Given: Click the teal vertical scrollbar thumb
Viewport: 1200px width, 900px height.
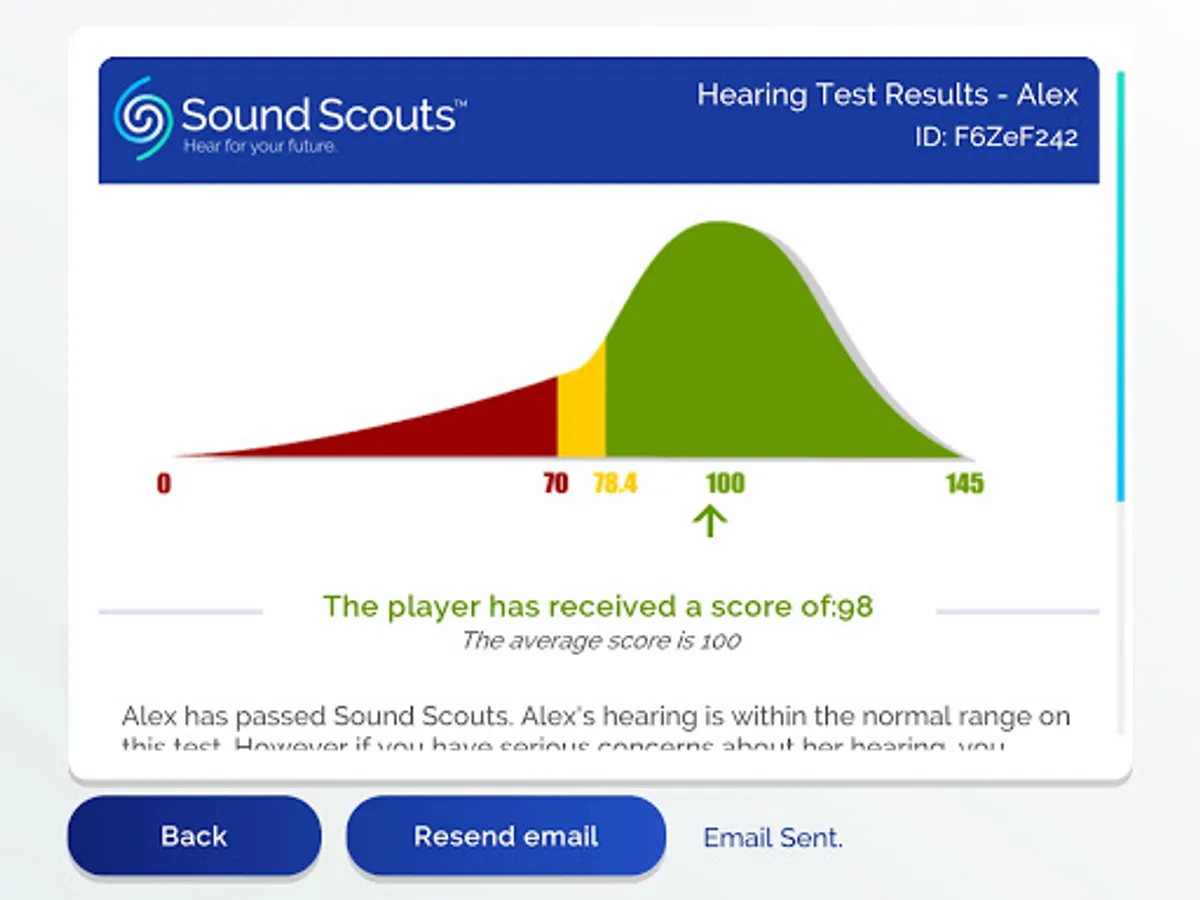Looking at the screenshot, I should click(1120, 285).
